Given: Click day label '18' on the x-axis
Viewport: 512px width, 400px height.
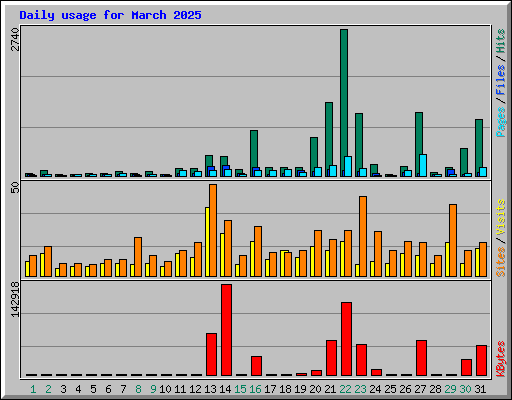Looking at the screenshot, I should pos(285,389).
